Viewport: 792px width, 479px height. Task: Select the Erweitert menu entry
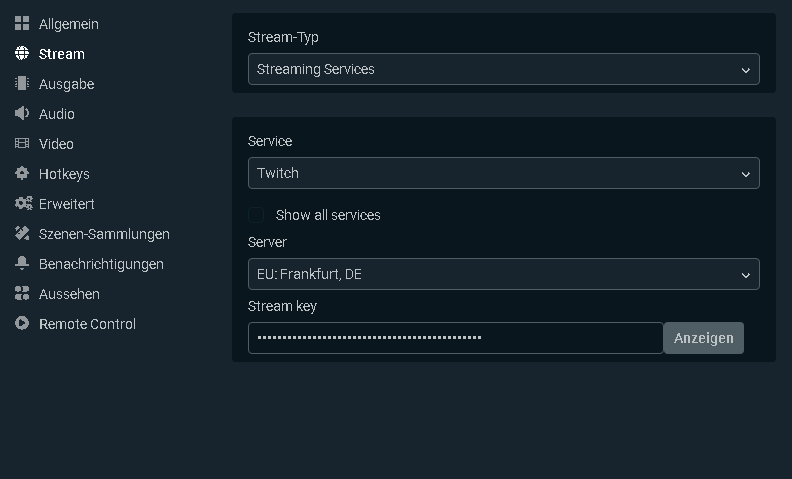click(x=67, y=204)
